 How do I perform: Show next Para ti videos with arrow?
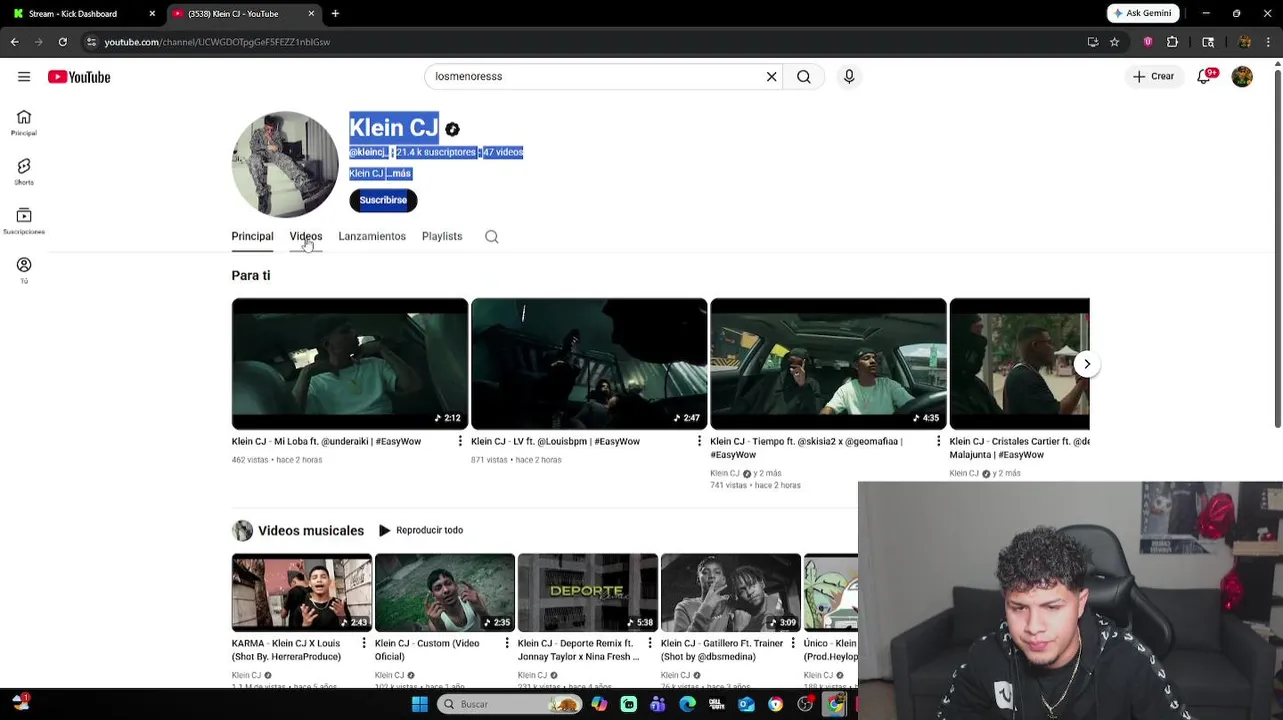[1087, 364]
